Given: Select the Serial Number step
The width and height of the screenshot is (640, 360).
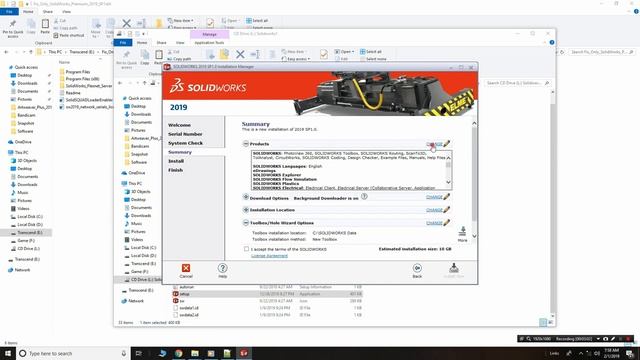Looking at the screenshot, I should (x=185, y=134).
